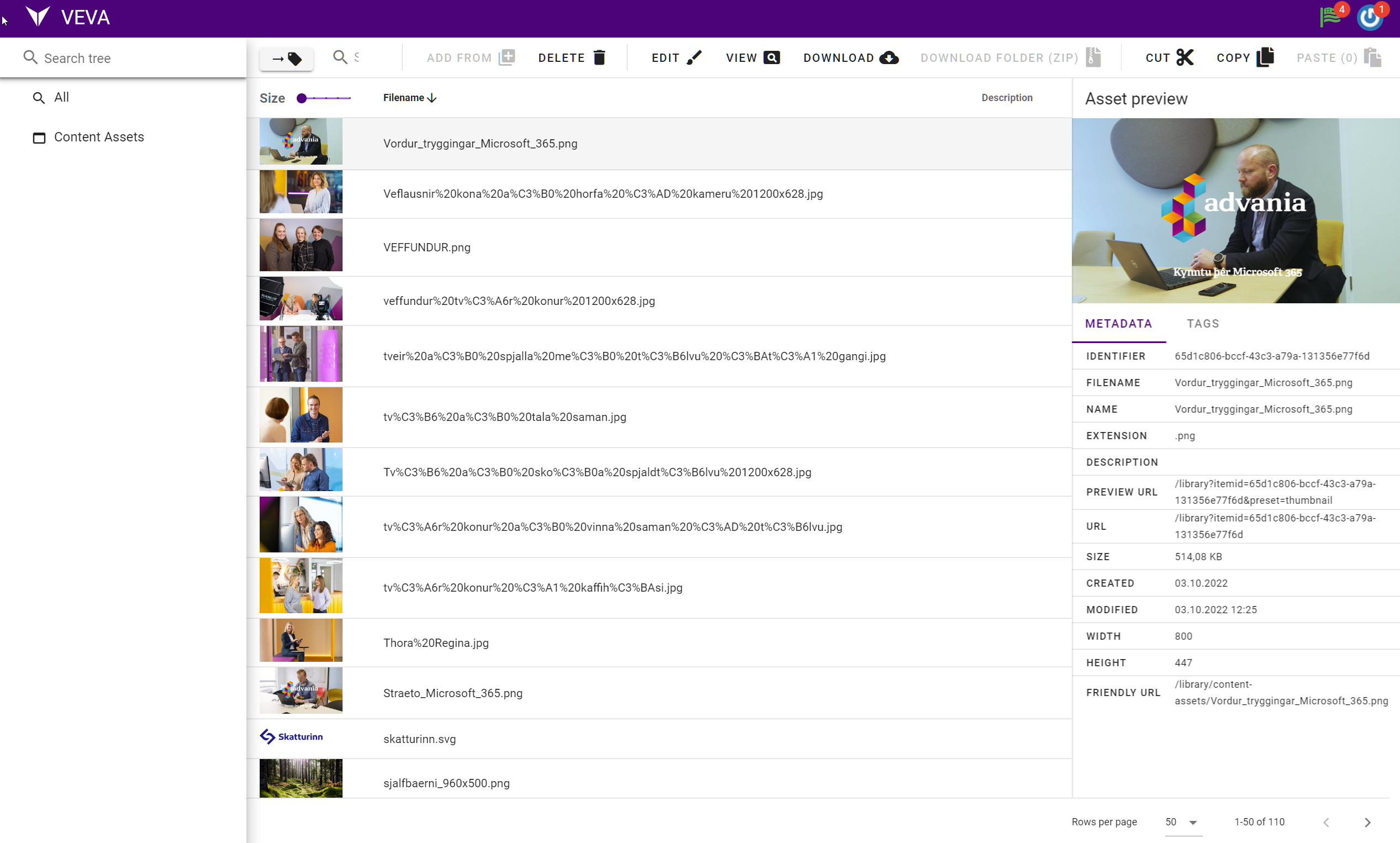This screenshot has width=1400, height=843.
Task: Switch to the TAGS tab
Action: tap(1202, 324)
